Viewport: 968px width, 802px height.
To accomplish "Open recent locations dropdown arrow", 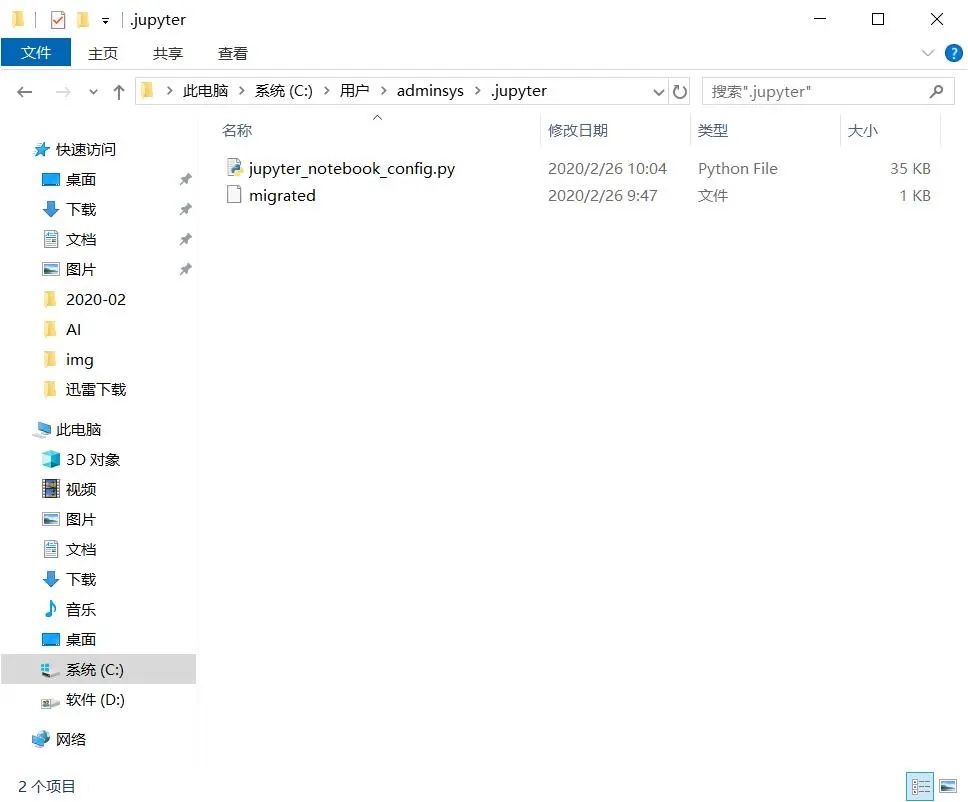I will point(93,91).
